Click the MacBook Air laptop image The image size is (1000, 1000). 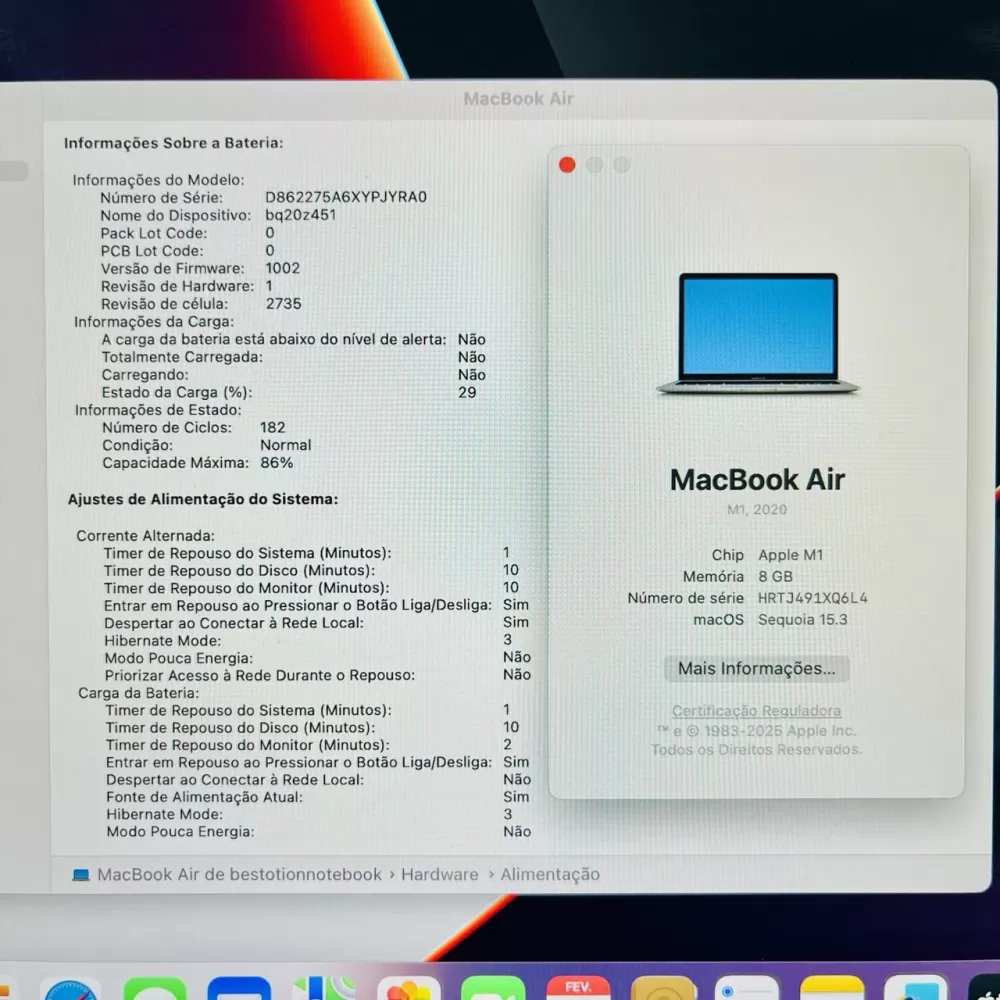[x=758, y=334]
